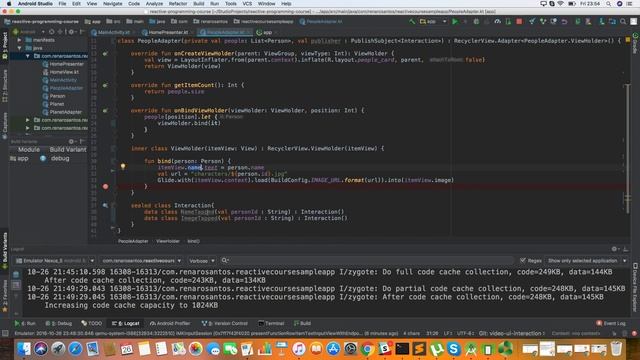Viewport: 640px width, 360px height.
Task: Open the process selector dropdown in Logcat
Action: (x=141, y=260)
